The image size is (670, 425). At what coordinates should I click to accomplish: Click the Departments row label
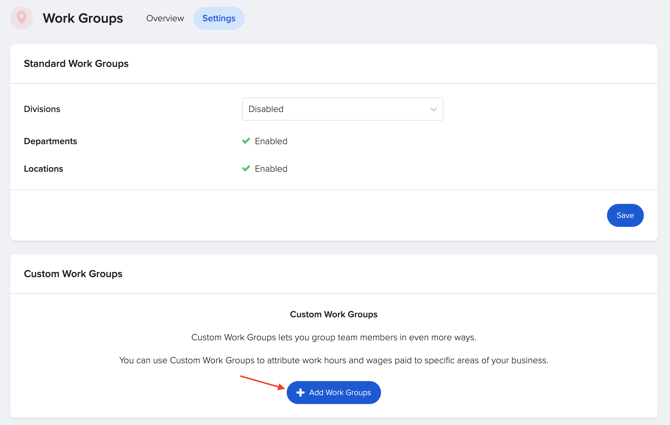(50, 141)
